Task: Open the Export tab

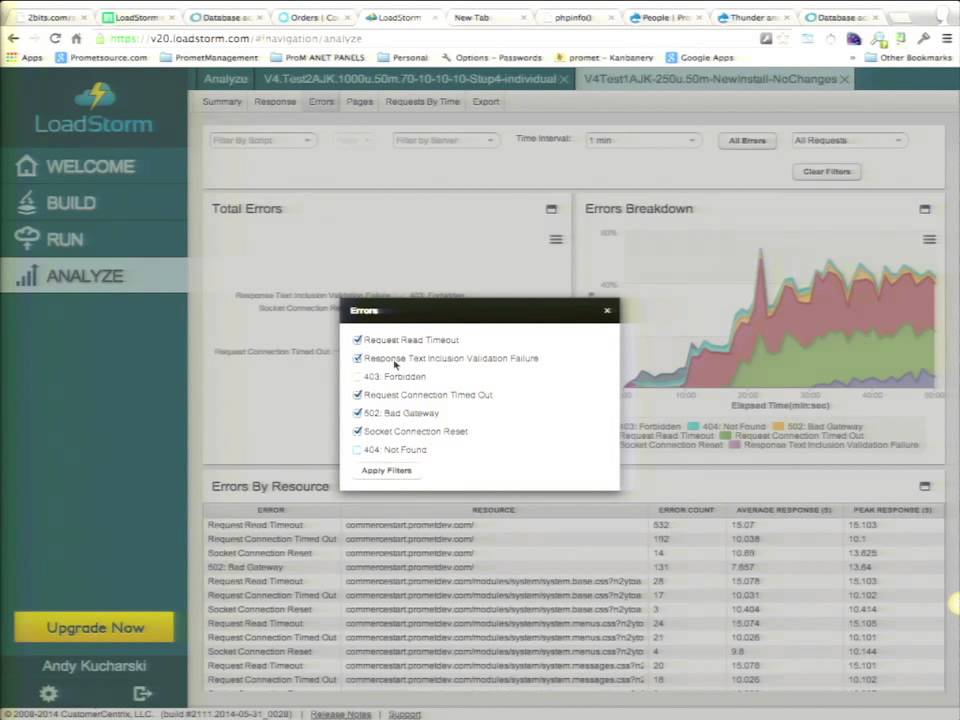Action: click(x=486, y=102)
